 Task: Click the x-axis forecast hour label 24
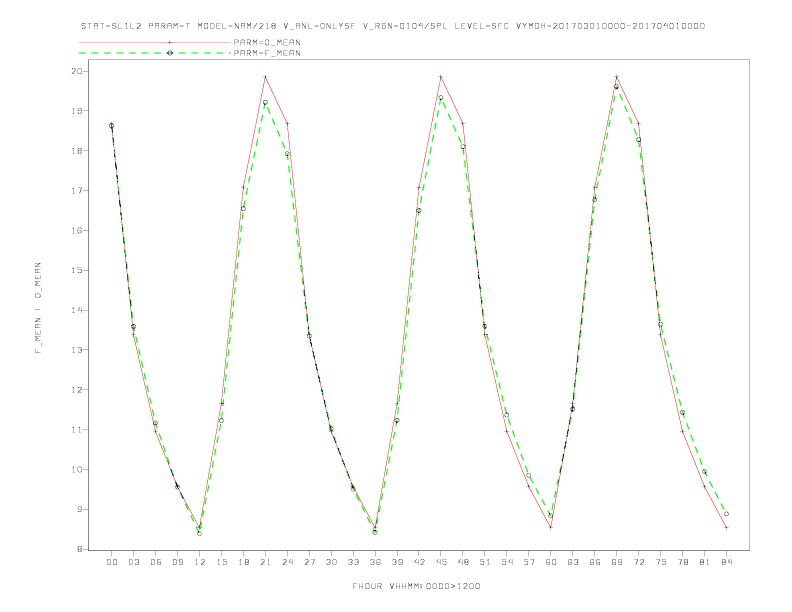pos(287,562)
